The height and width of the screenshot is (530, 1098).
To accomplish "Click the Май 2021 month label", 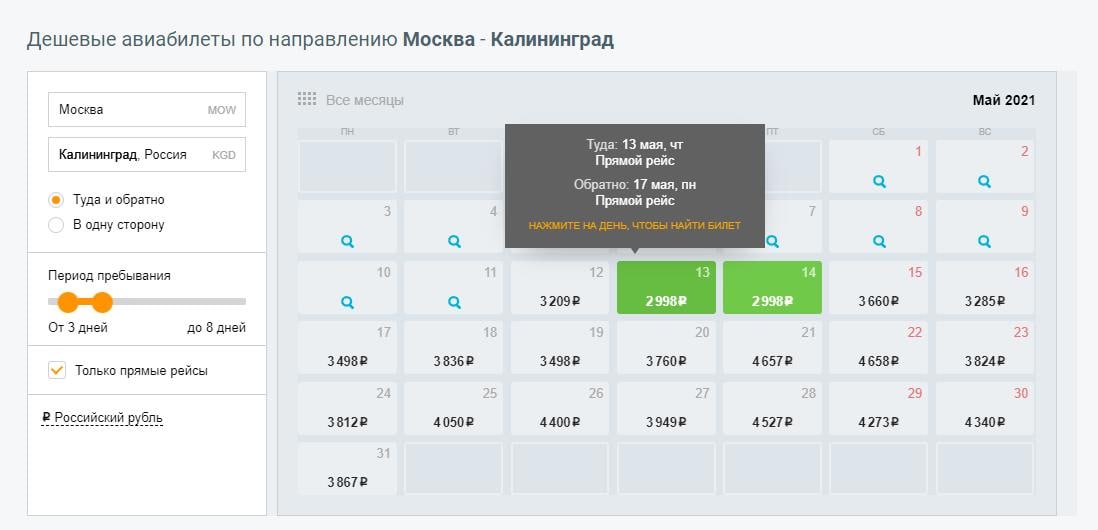I will click(x=1003, y=100).
